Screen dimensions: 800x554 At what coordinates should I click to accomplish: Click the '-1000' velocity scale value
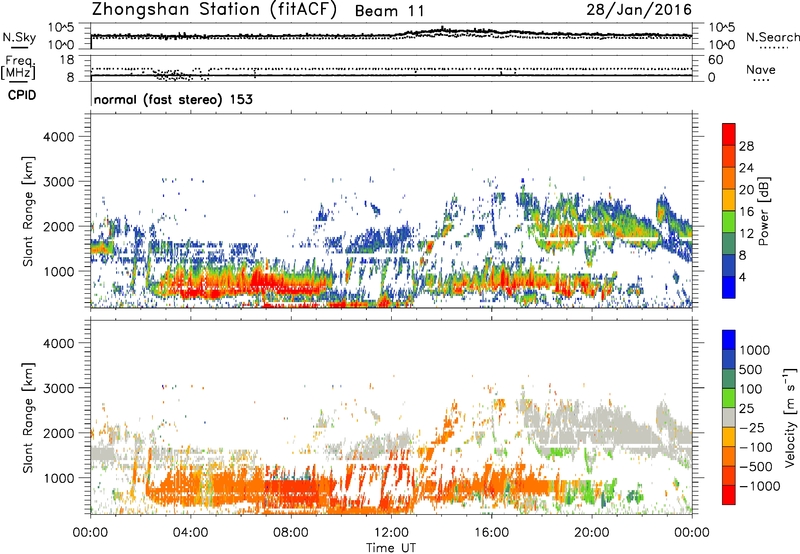tap(759, 486)
